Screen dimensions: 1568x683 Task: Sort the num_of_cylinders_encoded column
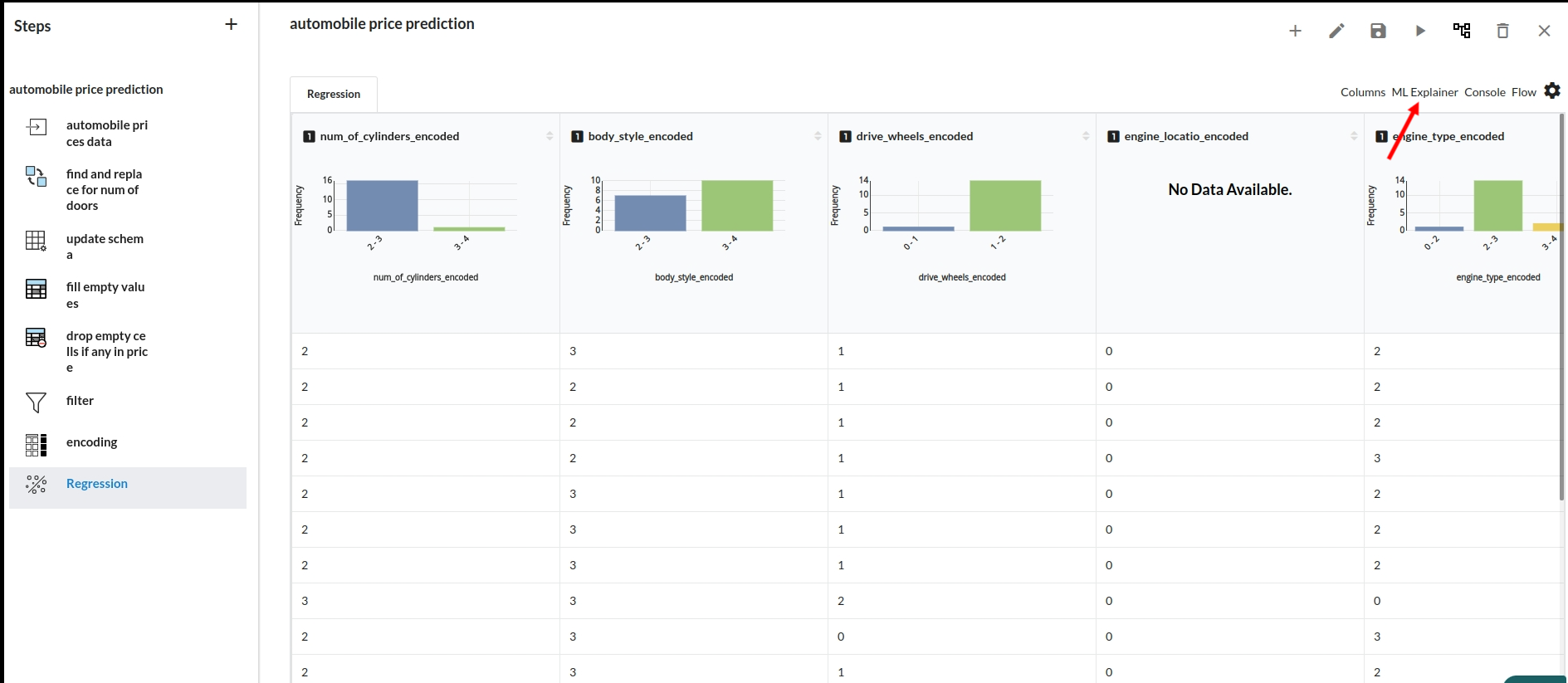point(550,136)
